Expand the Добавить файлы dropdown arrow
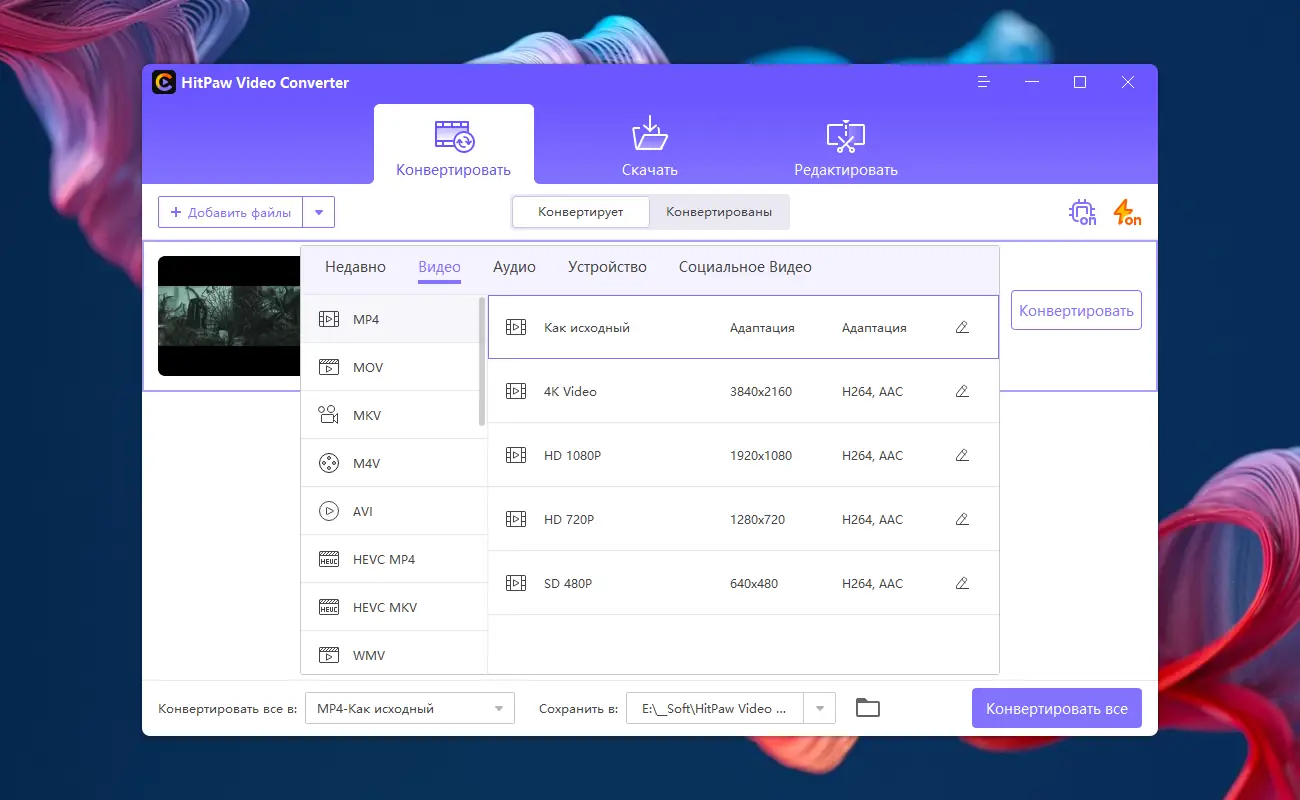 (319, 212)
